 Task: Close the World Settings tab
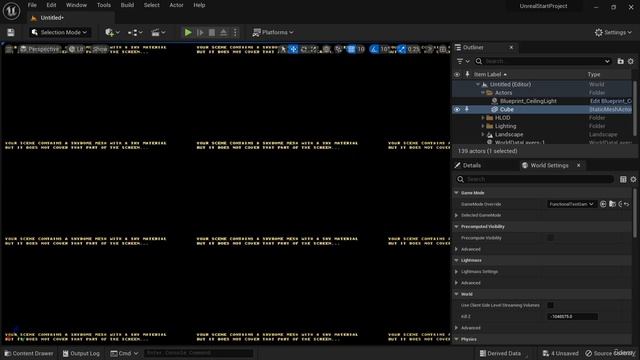point(578,165)
